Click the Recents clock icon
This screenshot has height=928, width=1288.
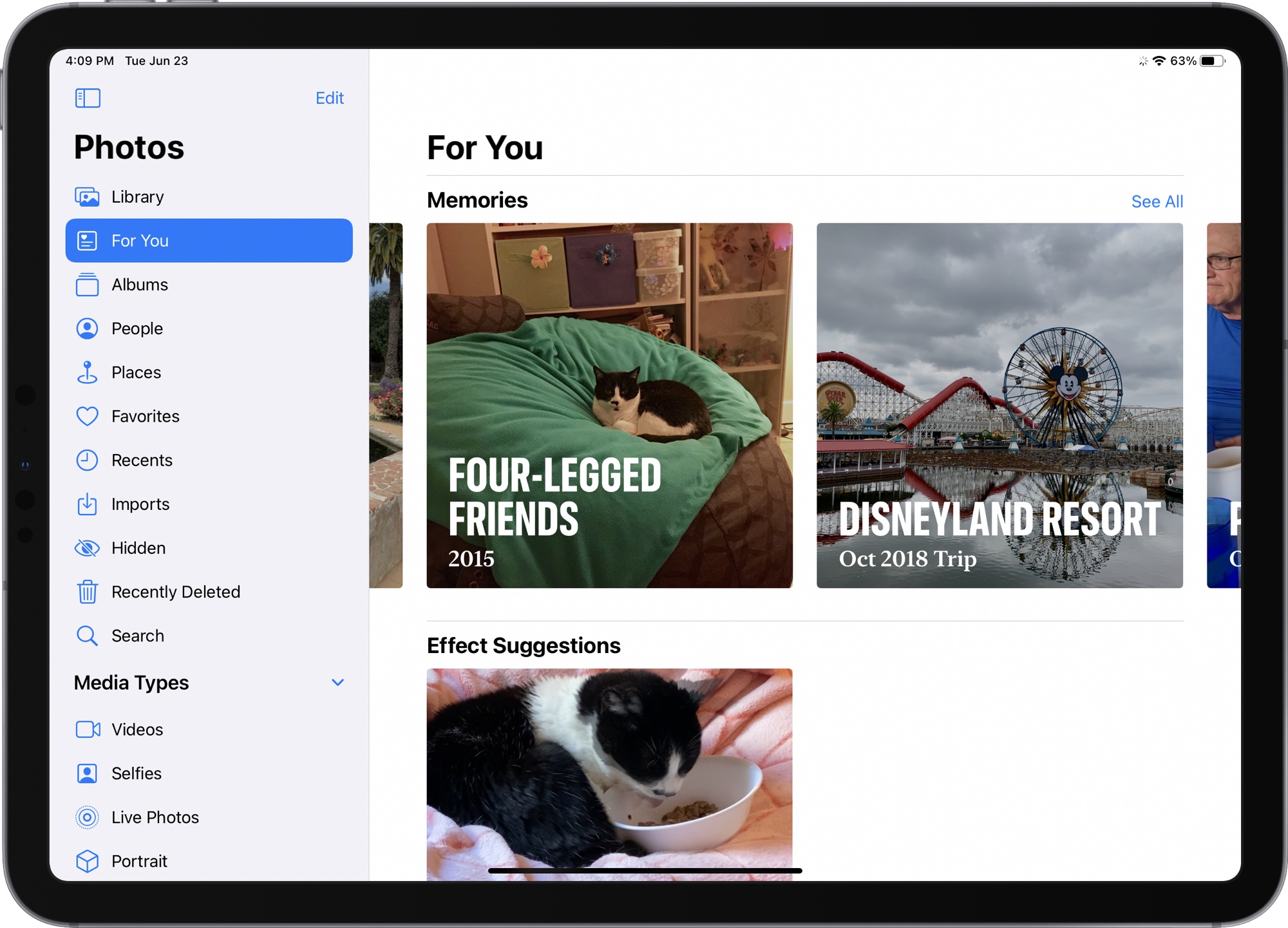pyautogui.click(x=87, y=460)
